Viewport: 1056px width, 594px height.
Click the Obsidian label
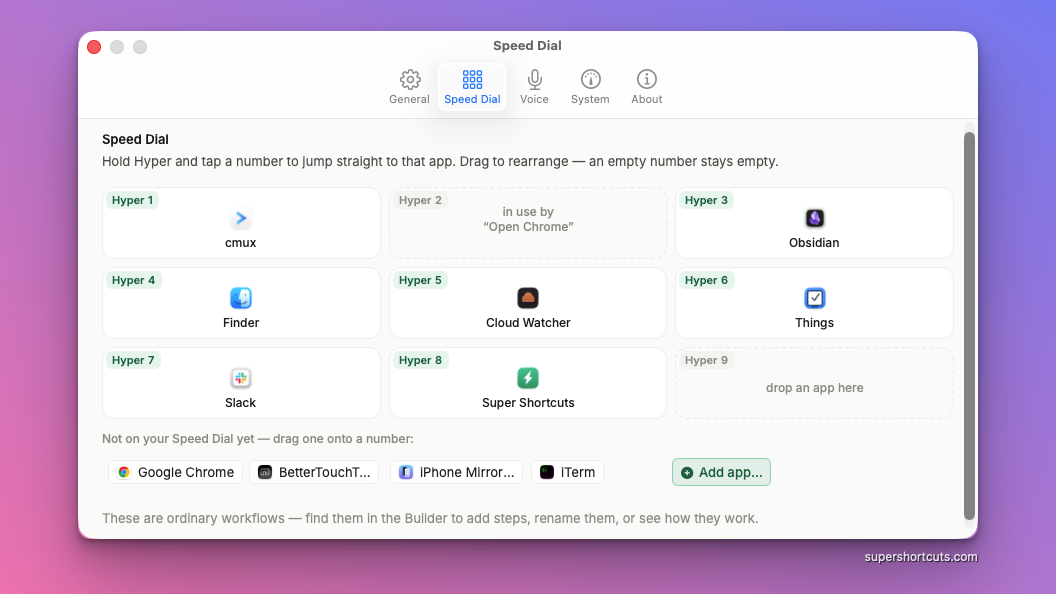[814, 243]
